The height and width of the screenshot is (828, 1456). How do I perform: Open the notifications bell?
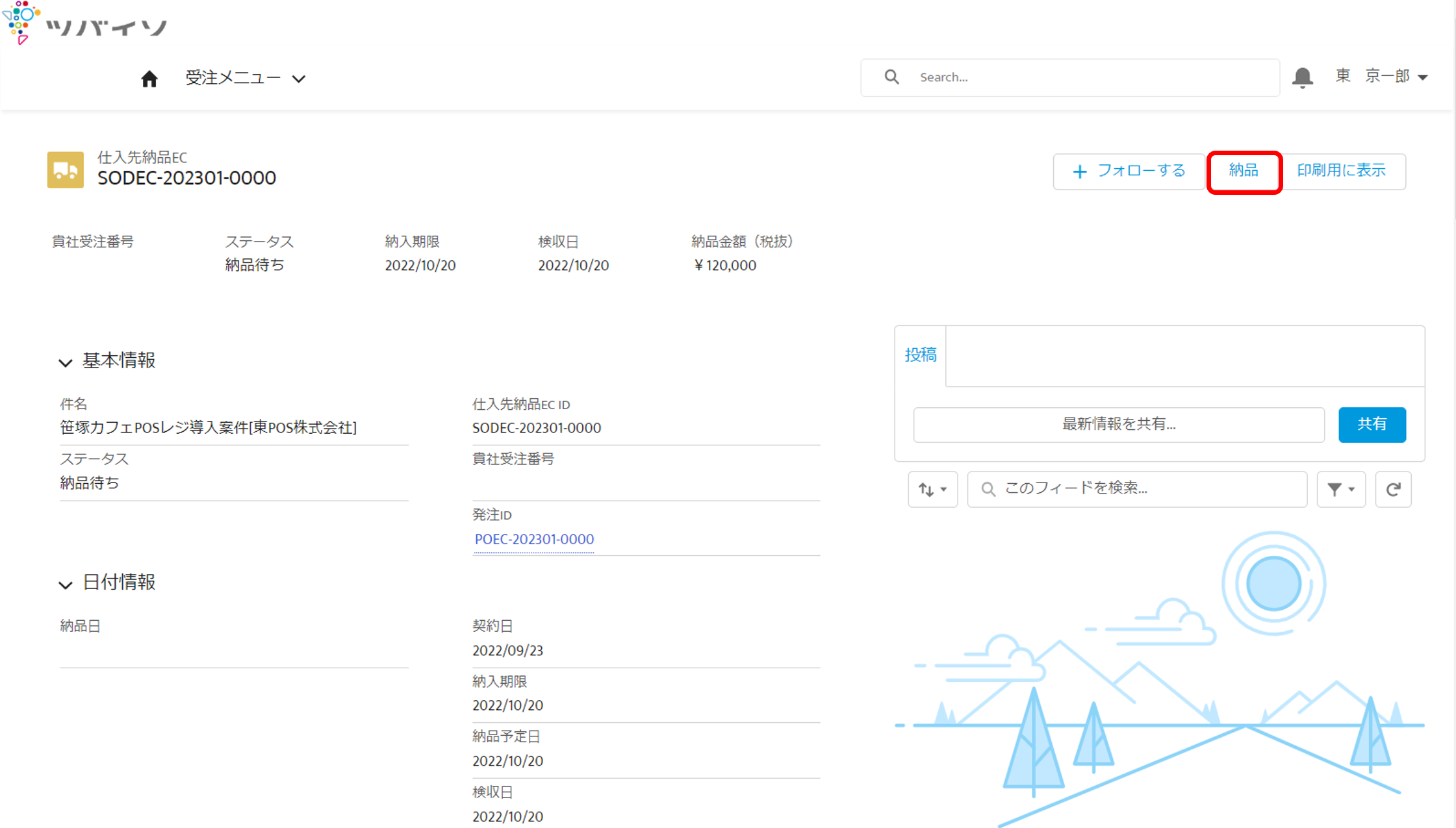1302,77
